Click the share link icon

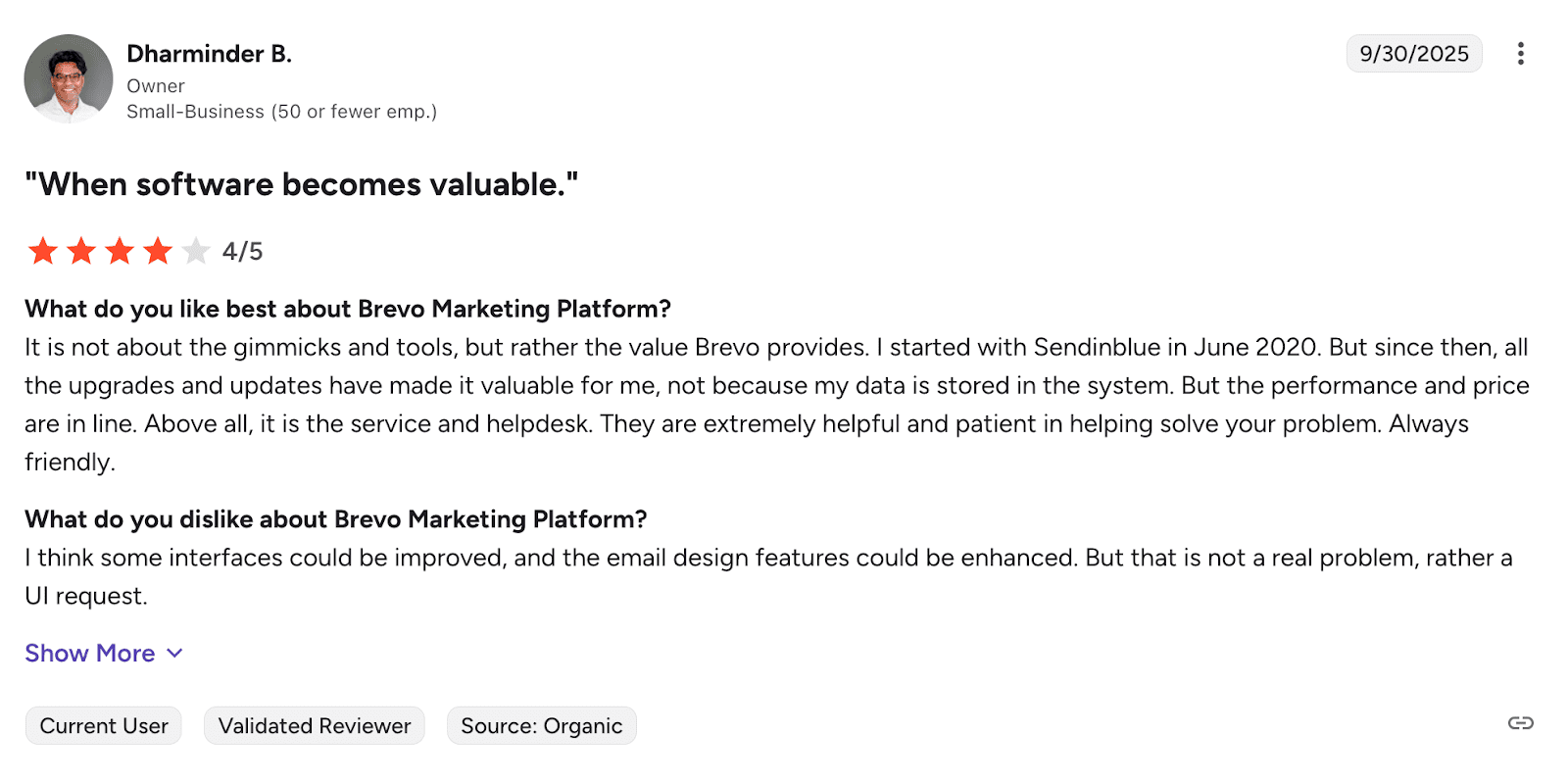[1520, 724]
